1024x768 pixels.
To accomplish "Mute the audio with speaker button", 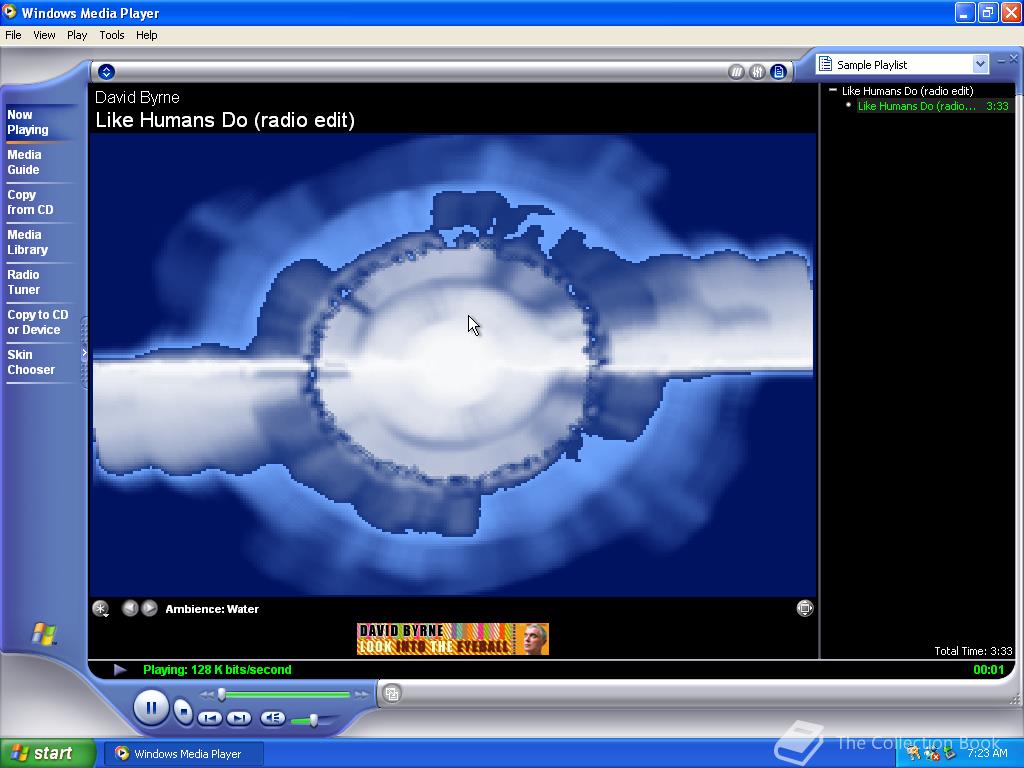I will [x=273, y=718].
